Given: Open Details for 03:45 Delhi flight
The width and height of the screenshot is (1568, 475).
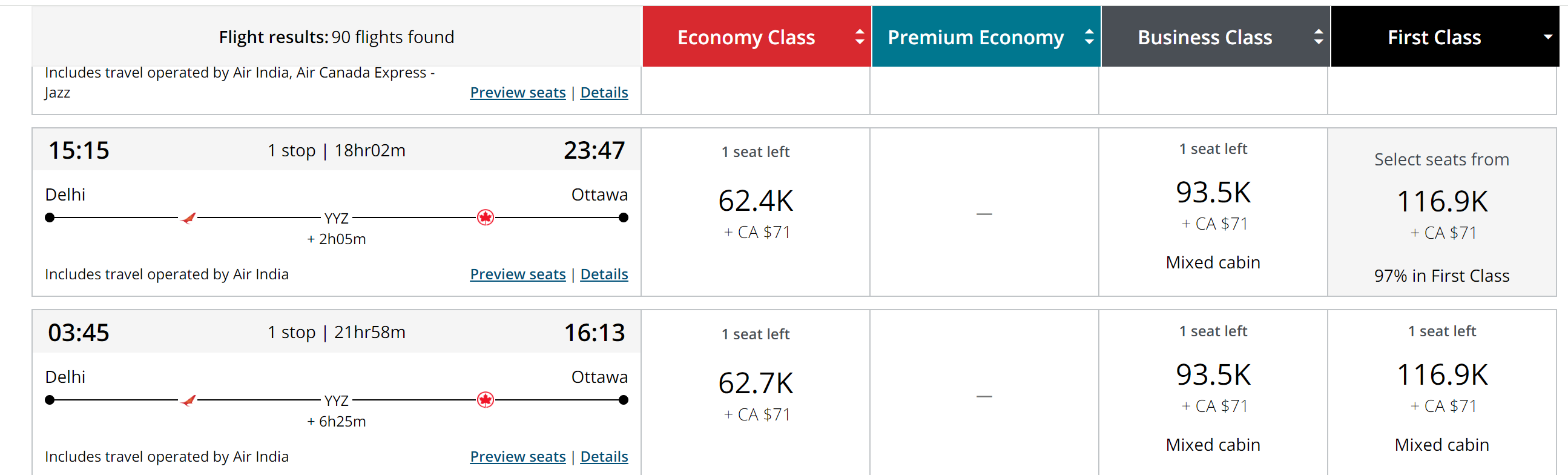Looking at the screenshot, I should pyautogui.click(x=604, y=456).
